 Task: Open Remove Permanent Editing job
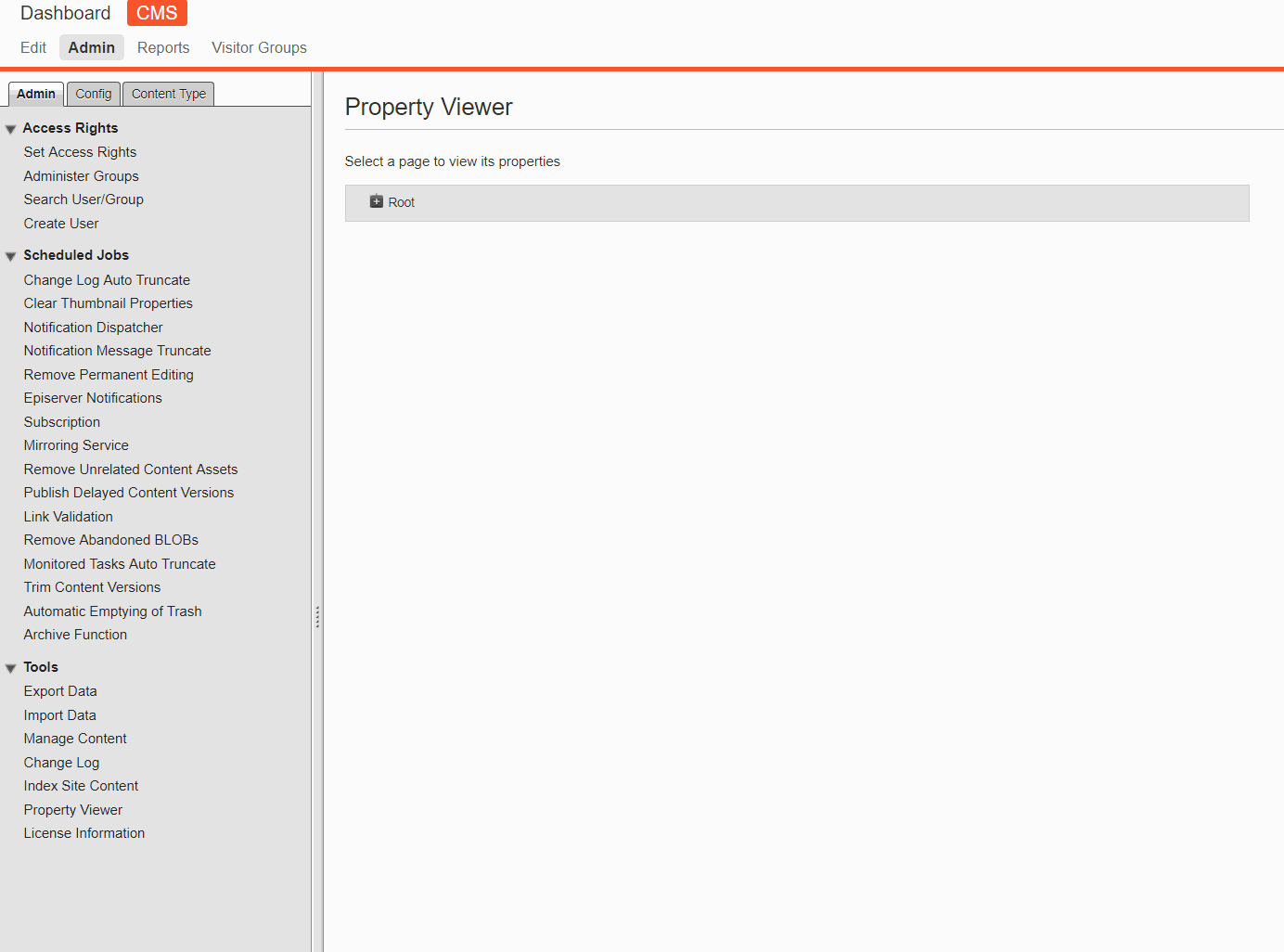109,375
